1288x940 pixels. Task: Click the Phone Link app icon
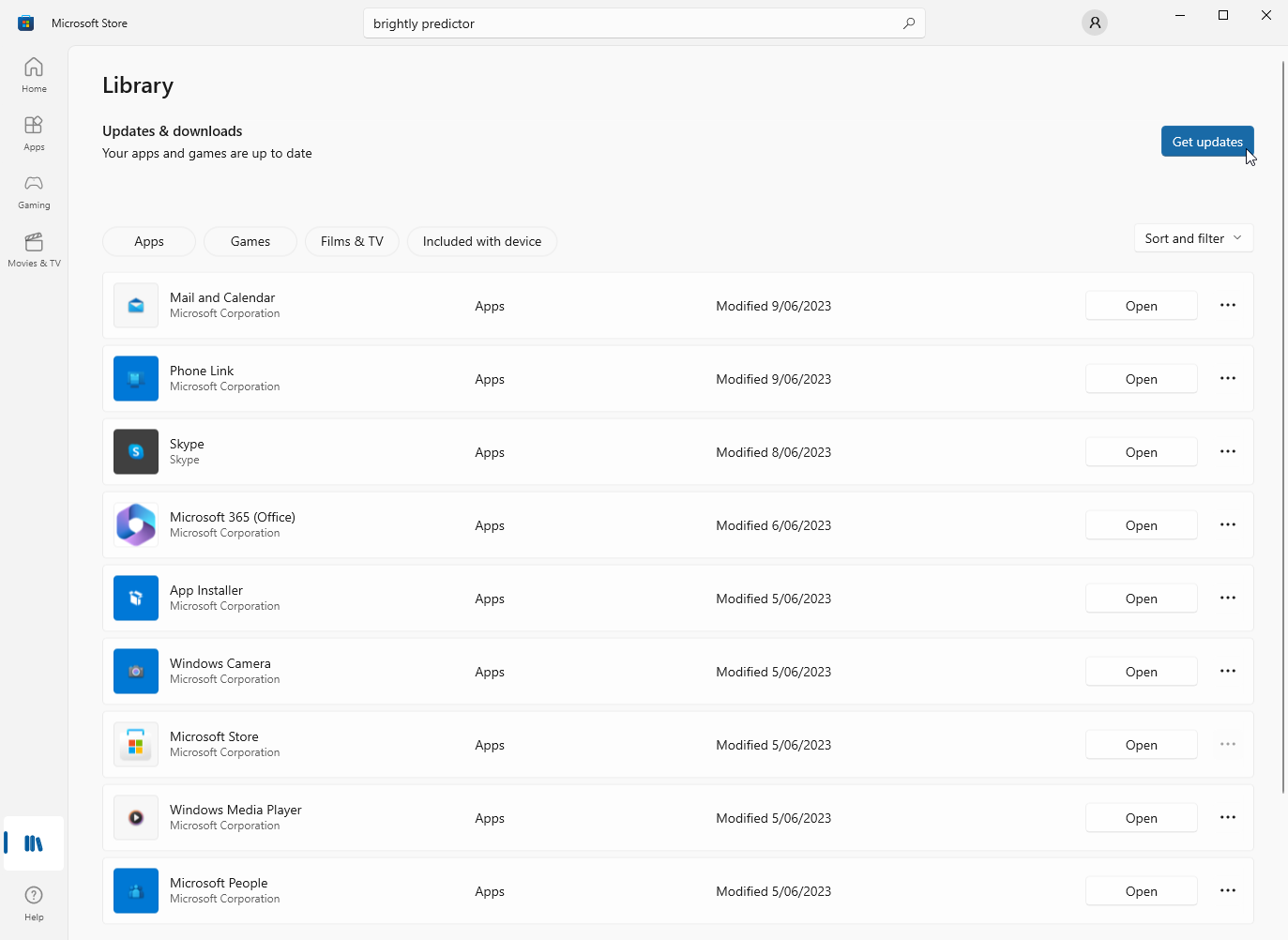pyautogui.click(x=136, y=379)
